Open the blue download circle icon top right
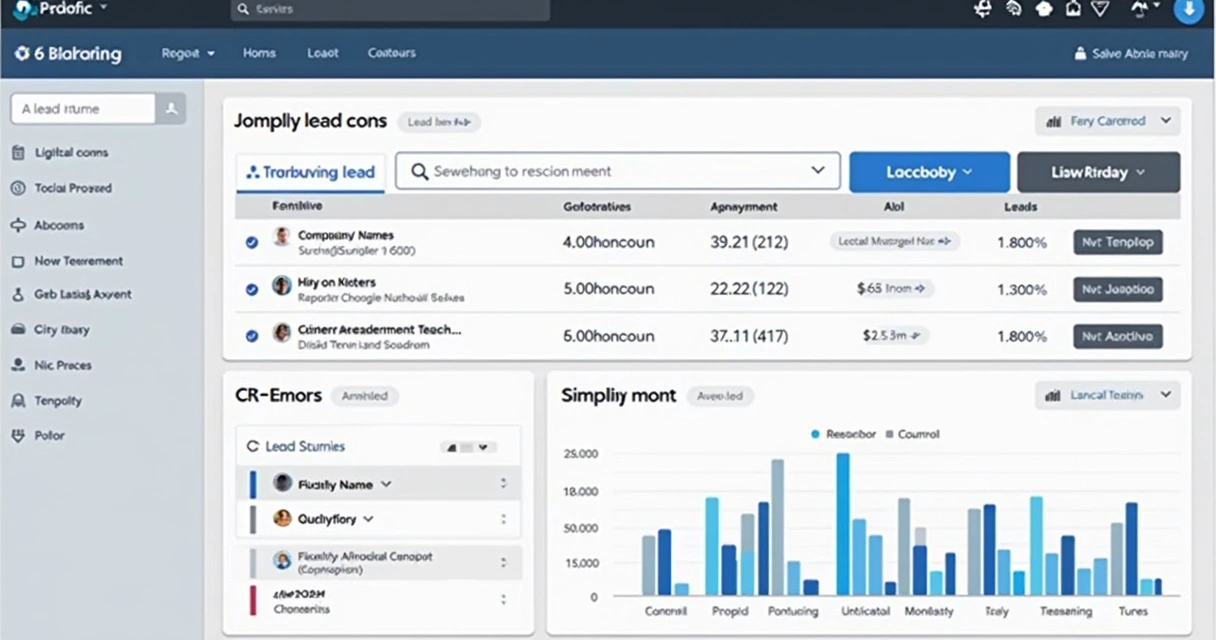The height and width of the screenshot is (640, 1216). 1188,12
